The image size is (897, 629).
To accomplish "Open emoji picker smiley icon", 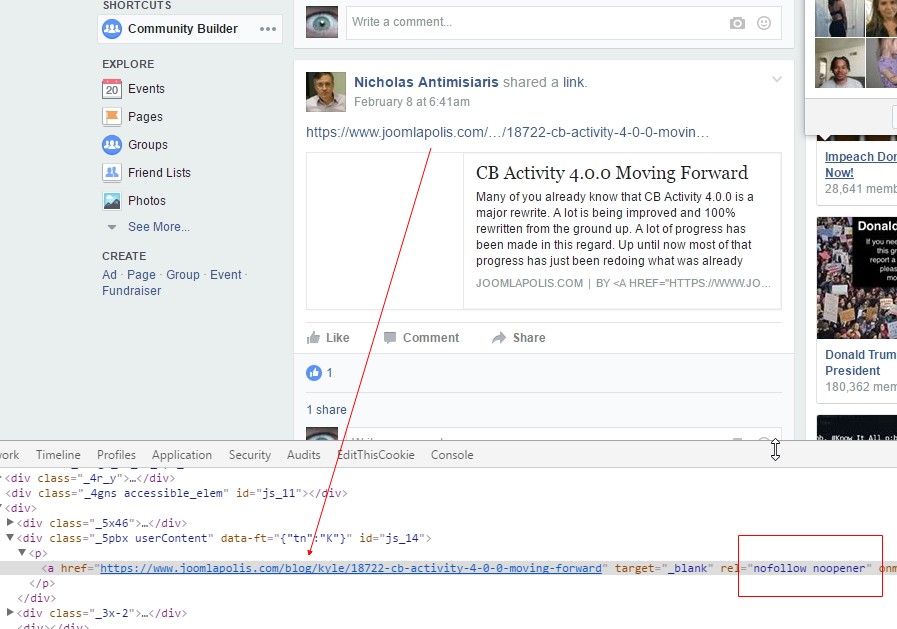I will point(764,23).
